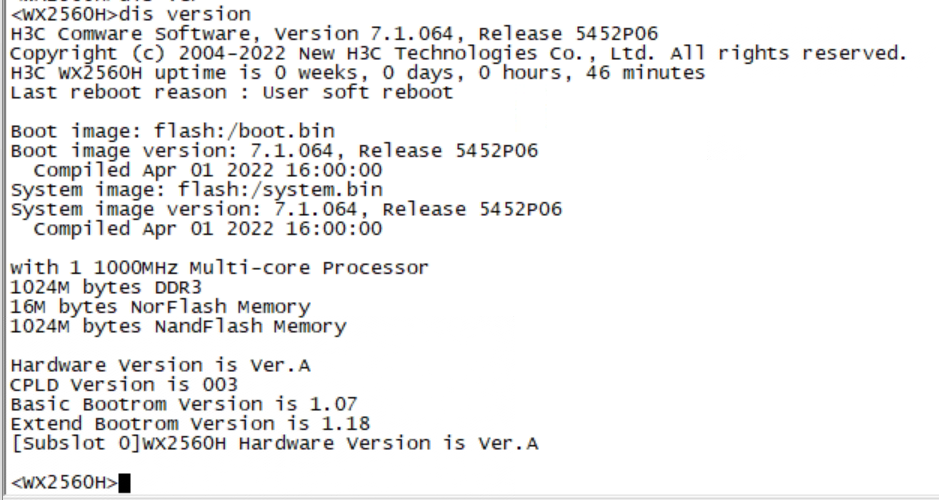Click the '[Subslot 0]WX2560H' hardware line
The image size is (939, 500).
pyautogui.click(x=274, y=443)
